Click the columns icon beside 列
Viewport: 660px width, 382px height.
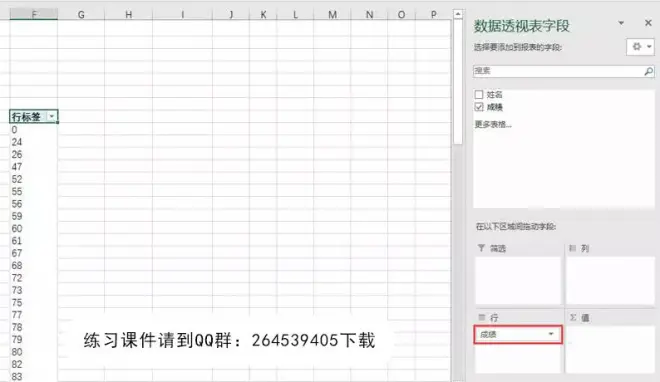click(x=572, y=248)
